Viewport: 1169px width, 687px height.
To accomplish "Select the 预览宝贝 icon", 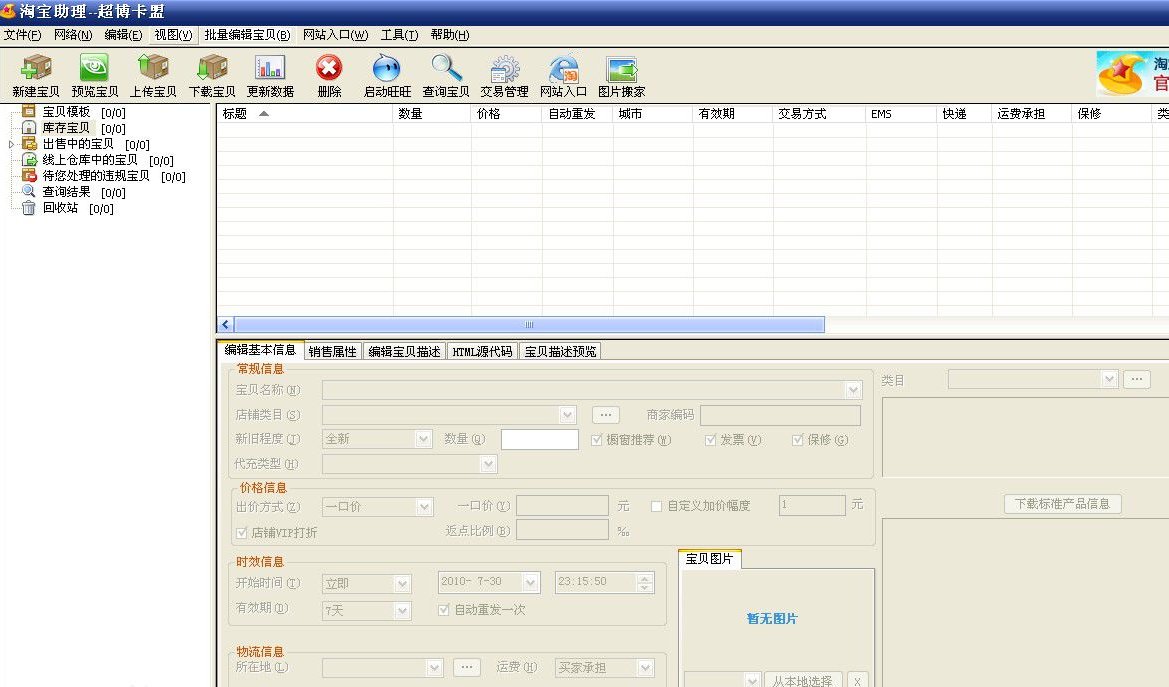I will [94, 72].
